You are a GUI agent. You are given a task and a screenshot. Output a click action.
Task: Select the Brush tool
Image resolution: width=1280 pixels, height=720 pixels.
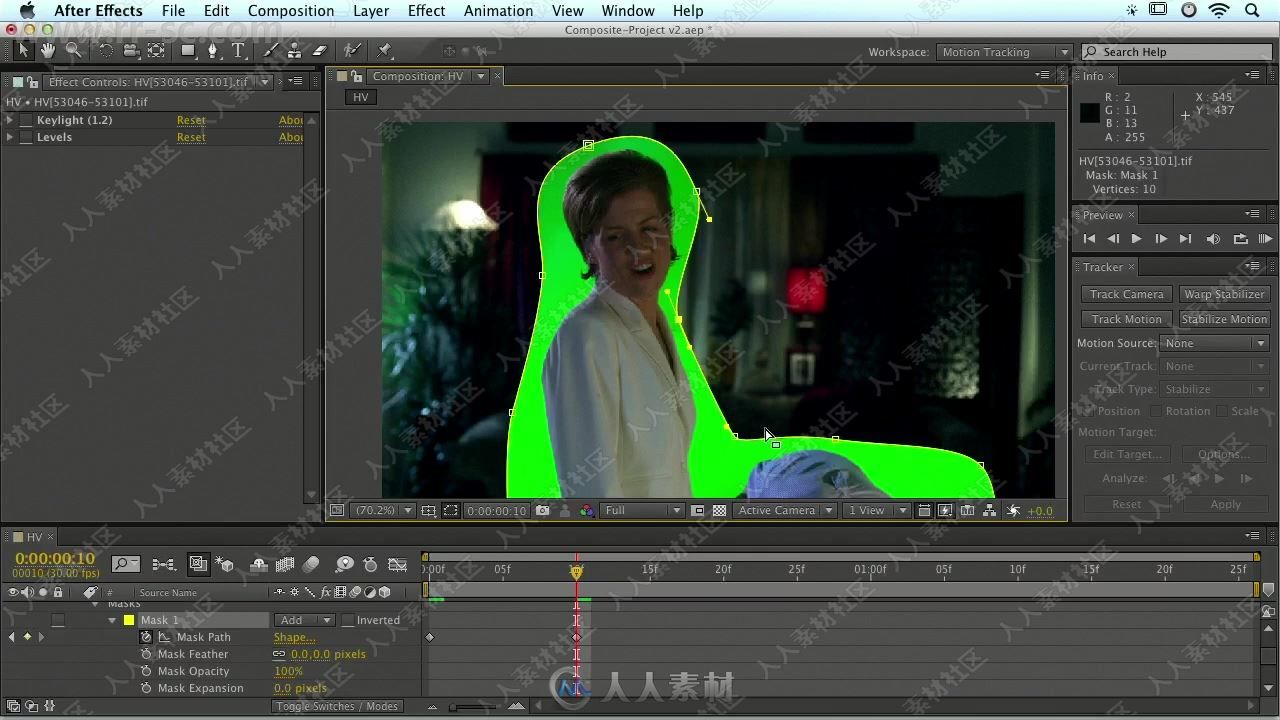(270, 50)
